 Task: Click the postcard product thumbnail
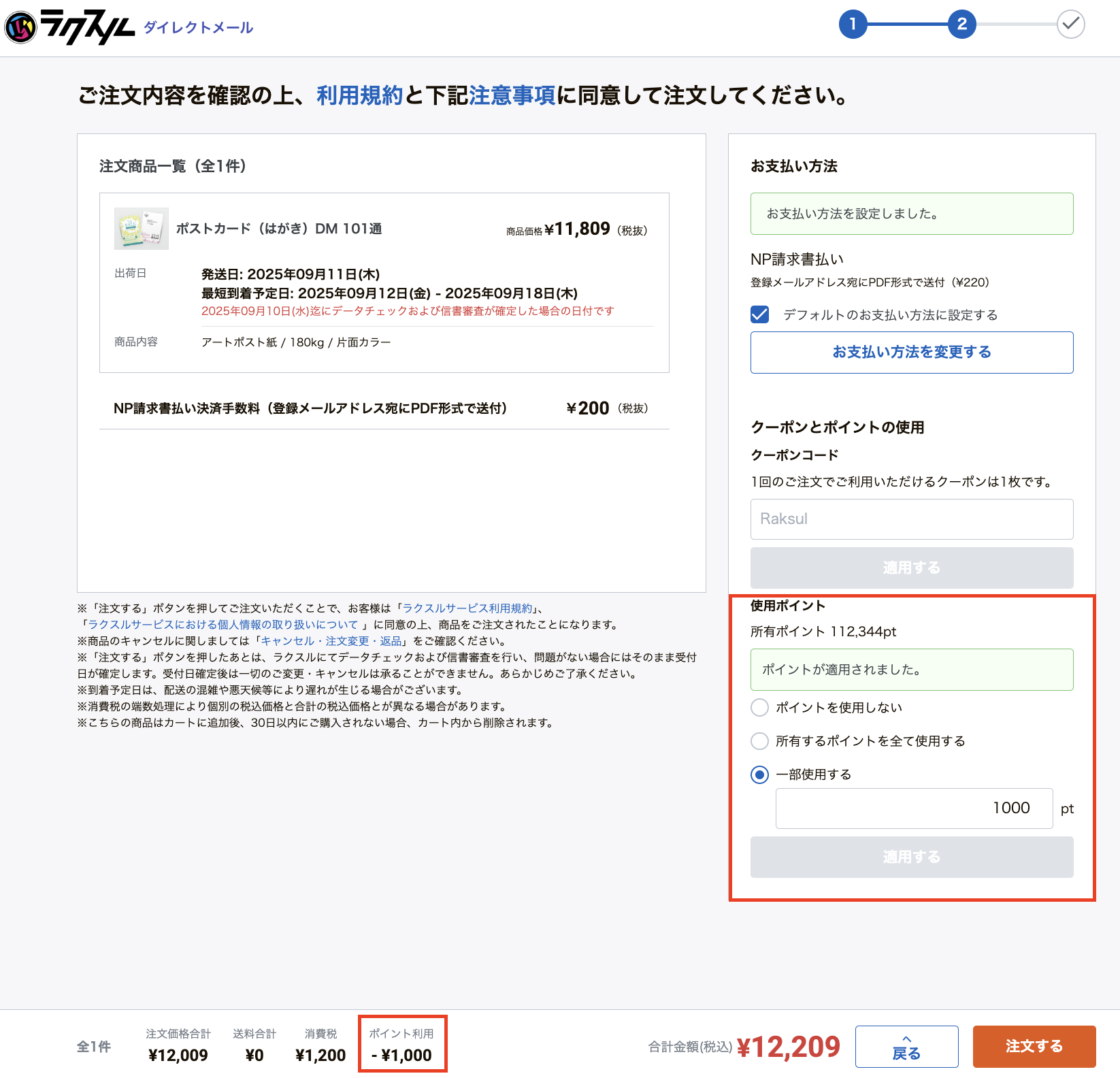coord(142,229)
